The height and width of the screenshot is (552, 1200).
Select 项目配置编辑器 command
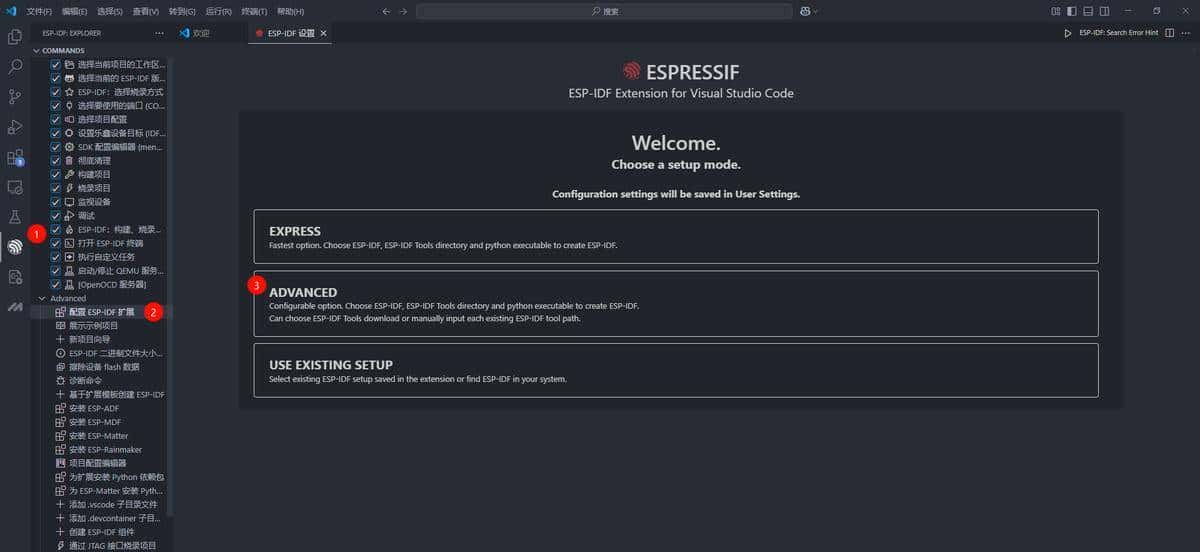(x=98, y=464)
